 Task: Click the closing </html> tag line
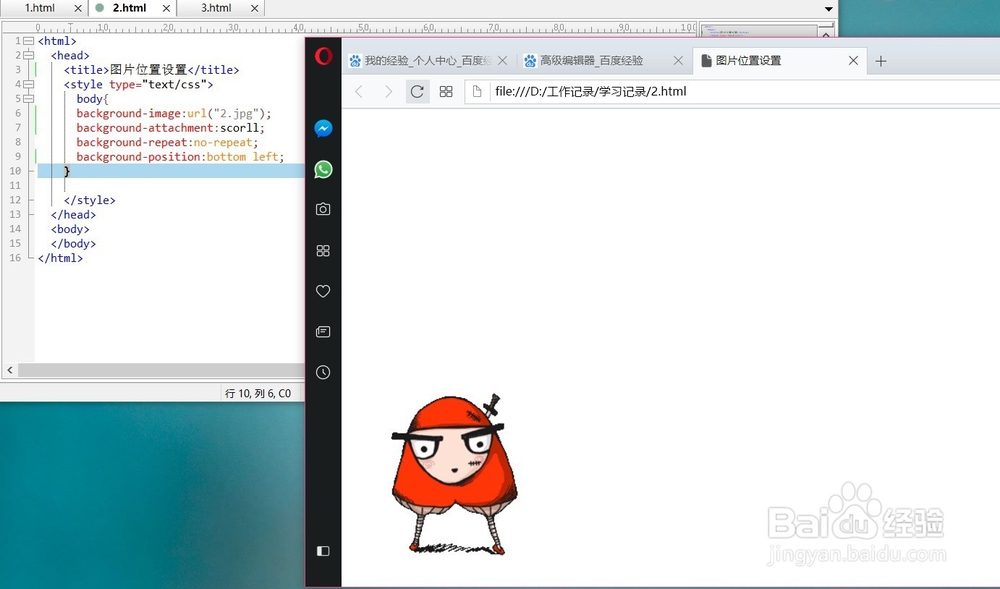tap(60, 258)
